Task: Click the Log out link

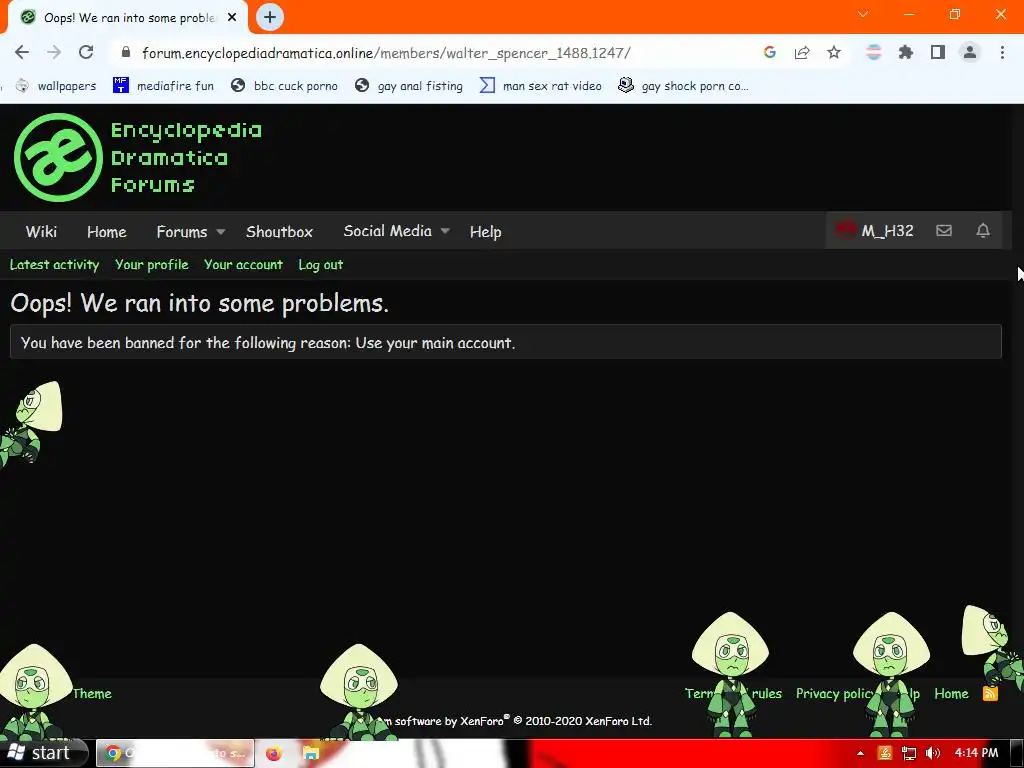Action: pyautogui.click(x=320, y=264)
